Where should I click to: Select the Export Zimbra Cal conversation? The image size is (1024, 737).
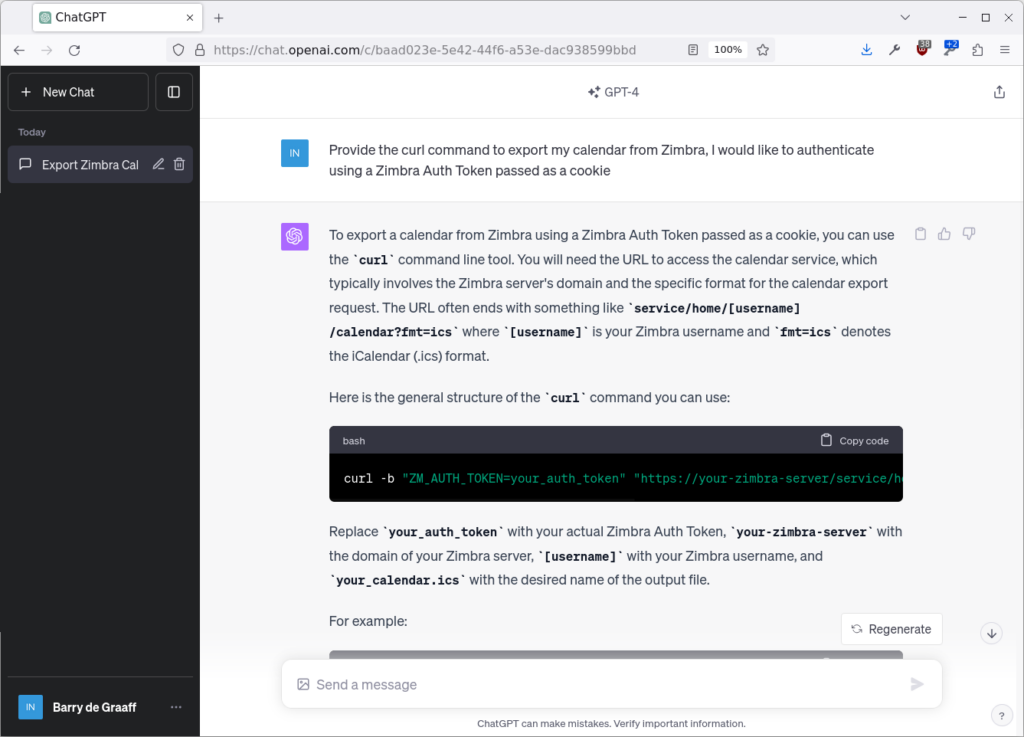coord(90,164)
